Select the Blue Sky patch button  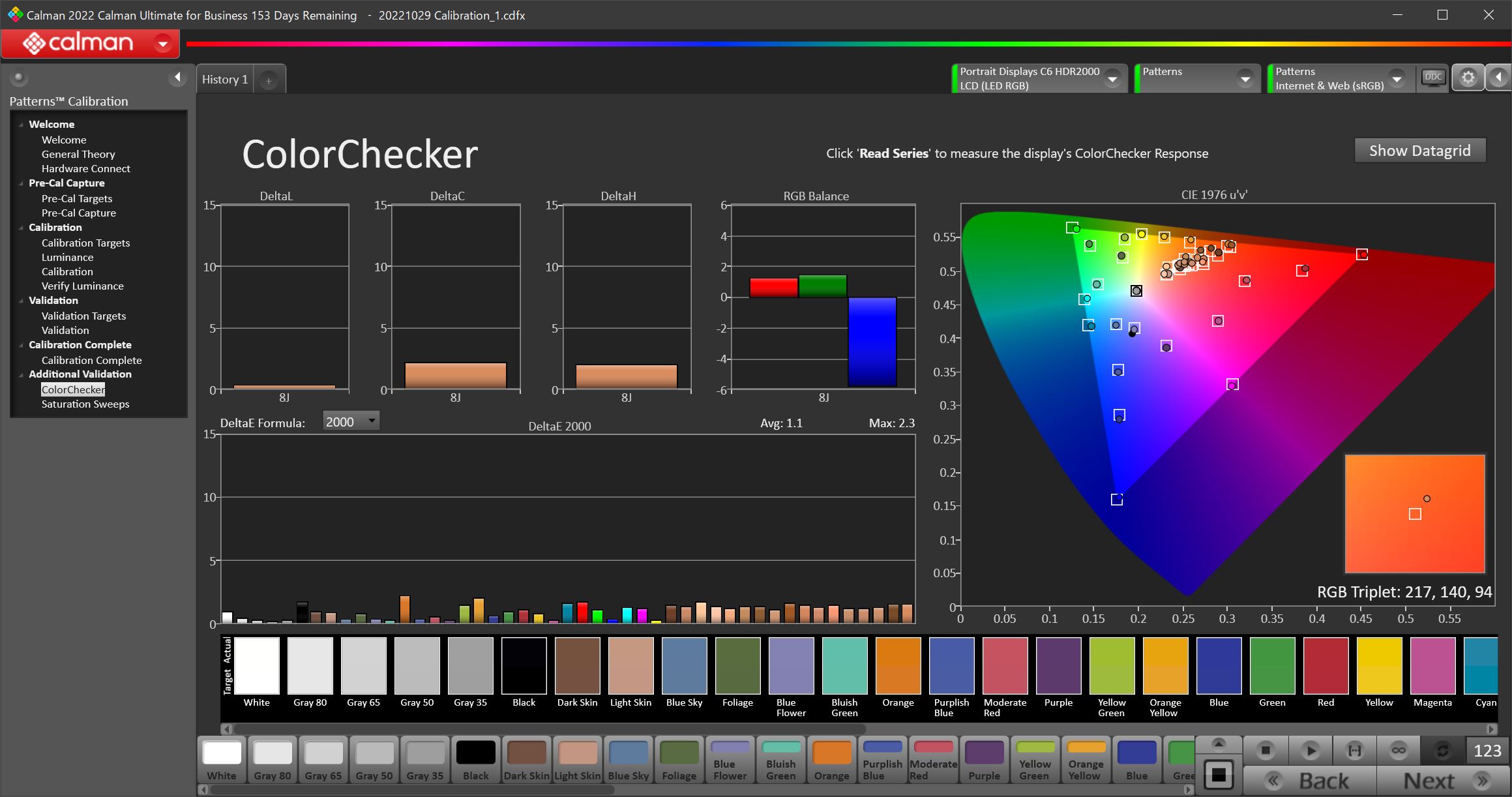[629, 760]
